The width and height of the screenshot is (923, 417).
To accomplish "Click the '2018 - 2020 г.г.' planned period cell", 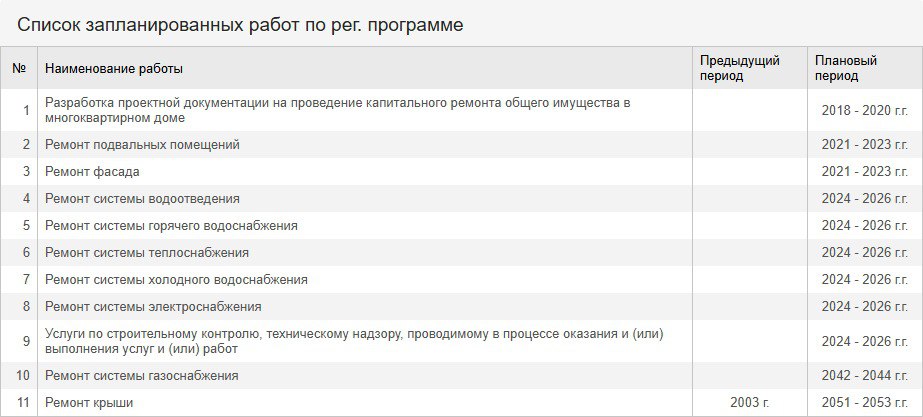I will [865, 110].
